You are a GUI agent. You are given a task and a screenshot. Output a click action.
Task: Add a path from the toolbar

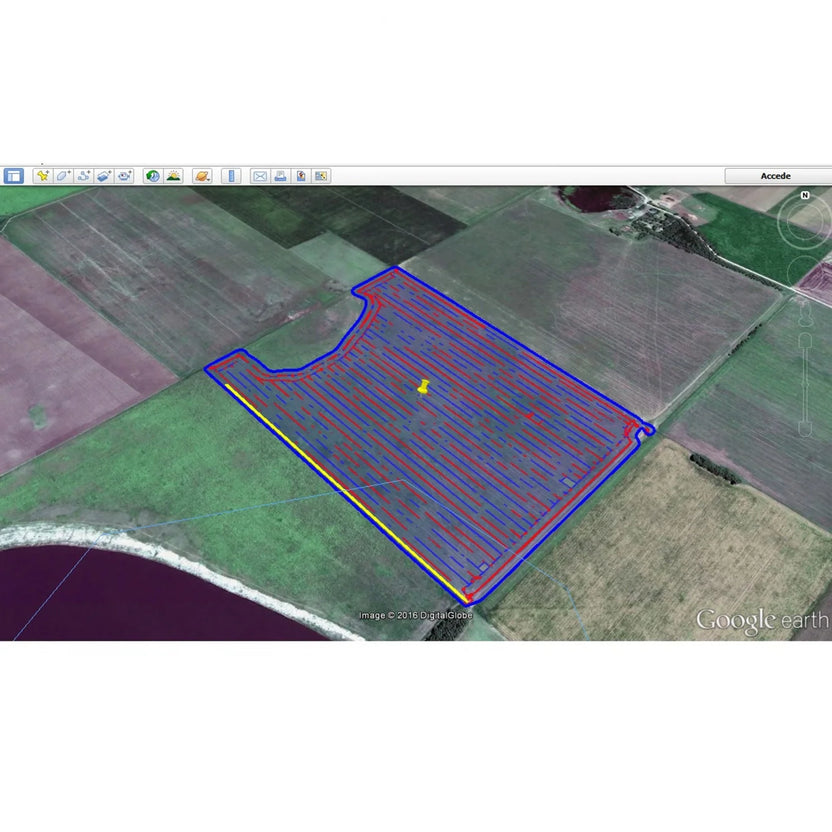pos(83,176)
